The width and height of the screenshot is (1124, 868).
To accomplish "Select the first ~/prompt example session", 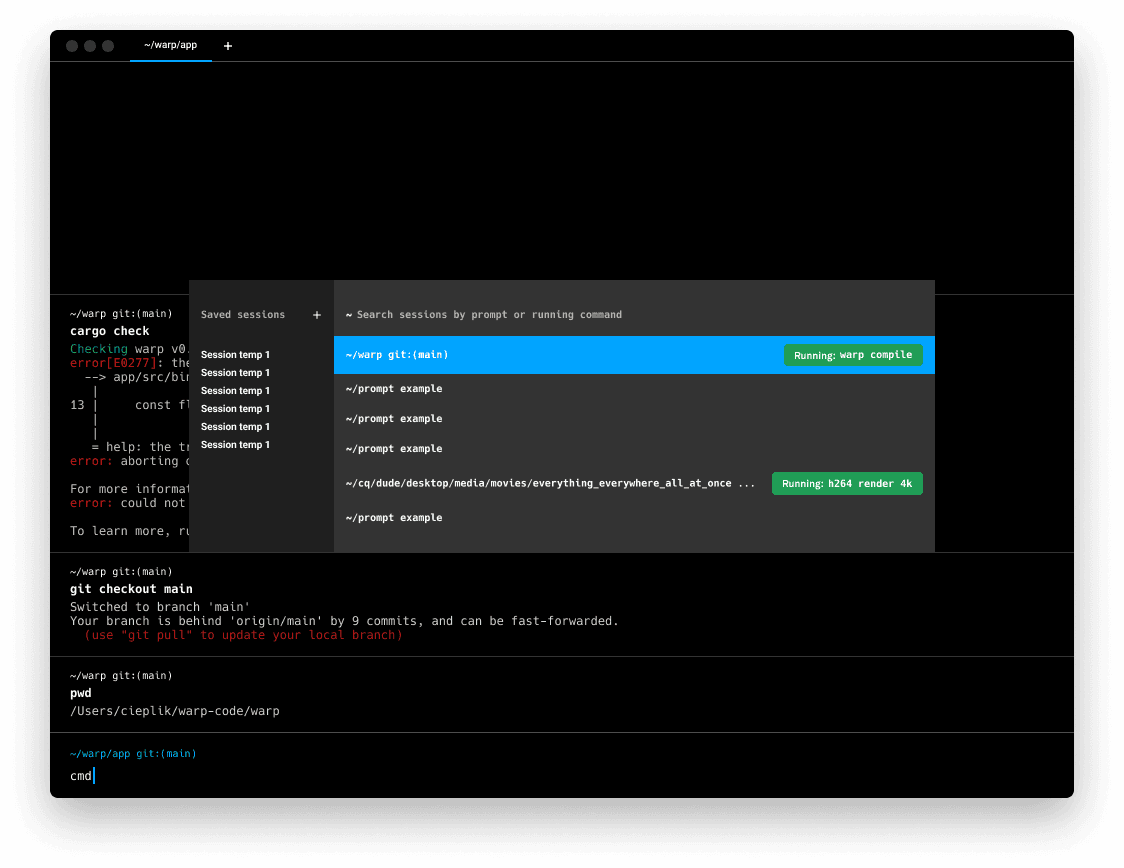I will [x=394, y=389].
